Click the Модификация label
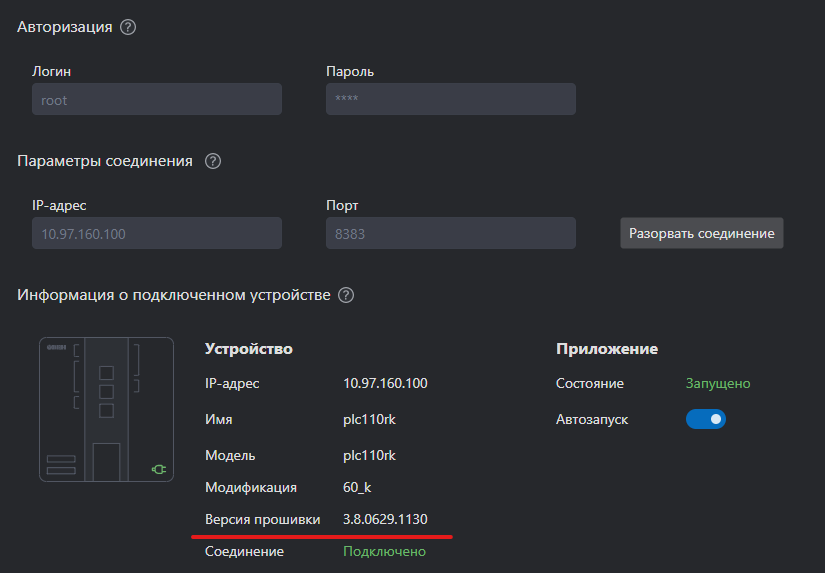Screen dimensions: 825x573 (x=251, y=488)
